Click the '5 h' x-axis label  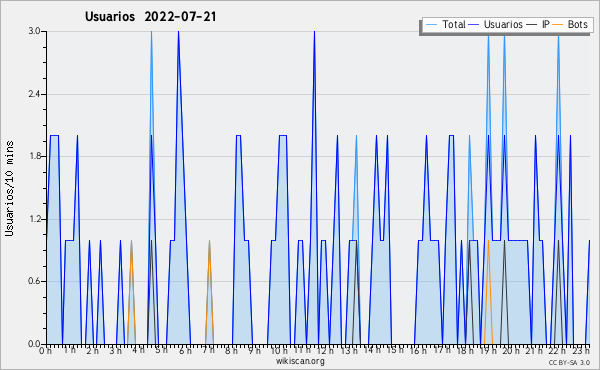[162, 350]
